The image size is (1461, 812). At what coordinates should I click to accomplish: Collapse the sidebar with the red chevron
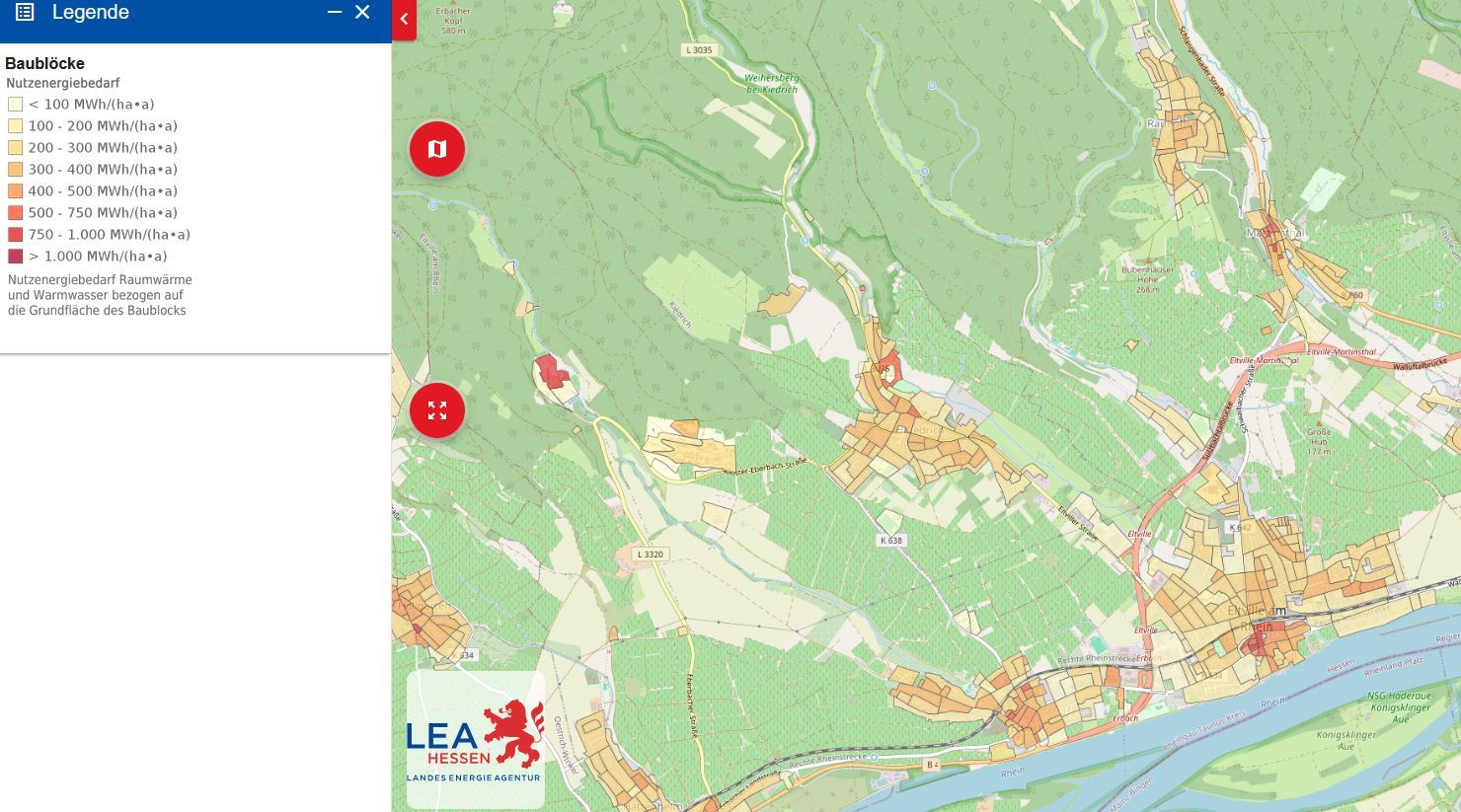(404, 20)
